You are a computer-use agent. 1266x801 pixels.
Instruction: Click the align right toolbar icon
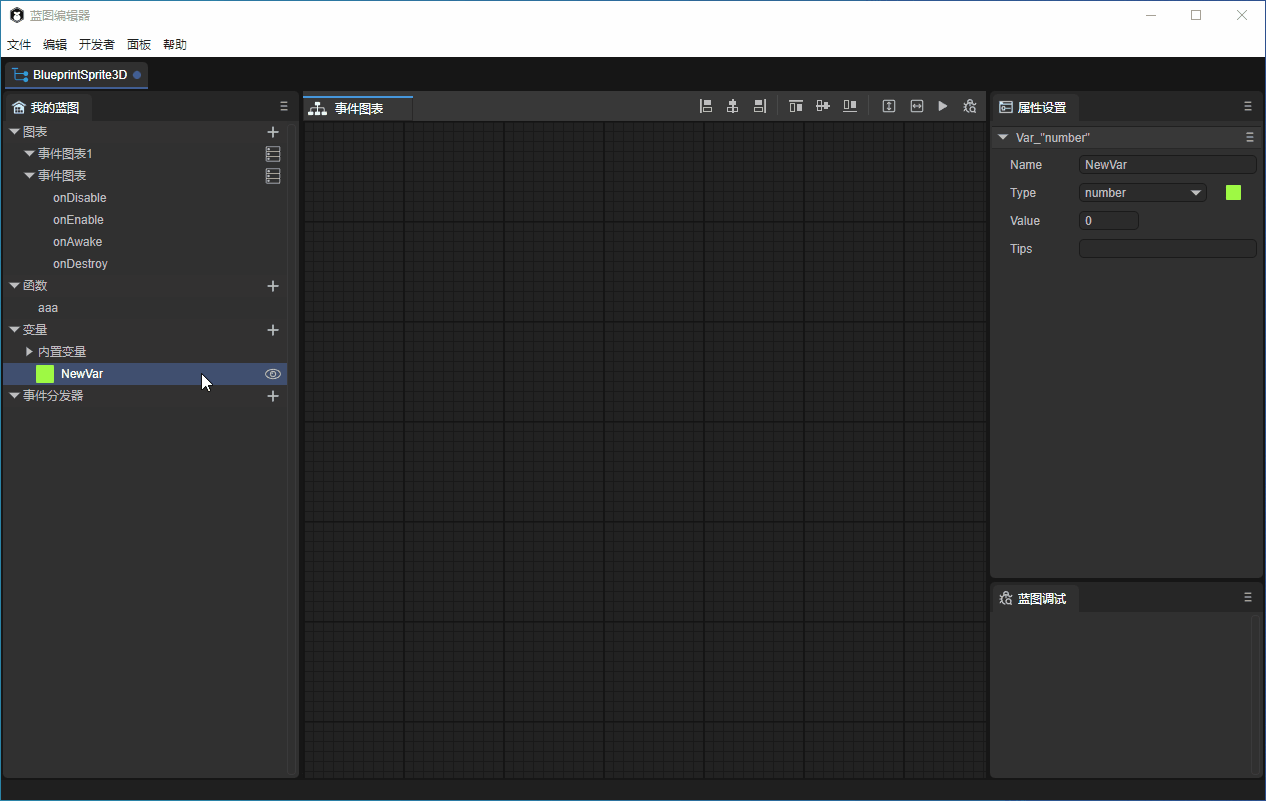pyautogui.click(x=760, y=106)
